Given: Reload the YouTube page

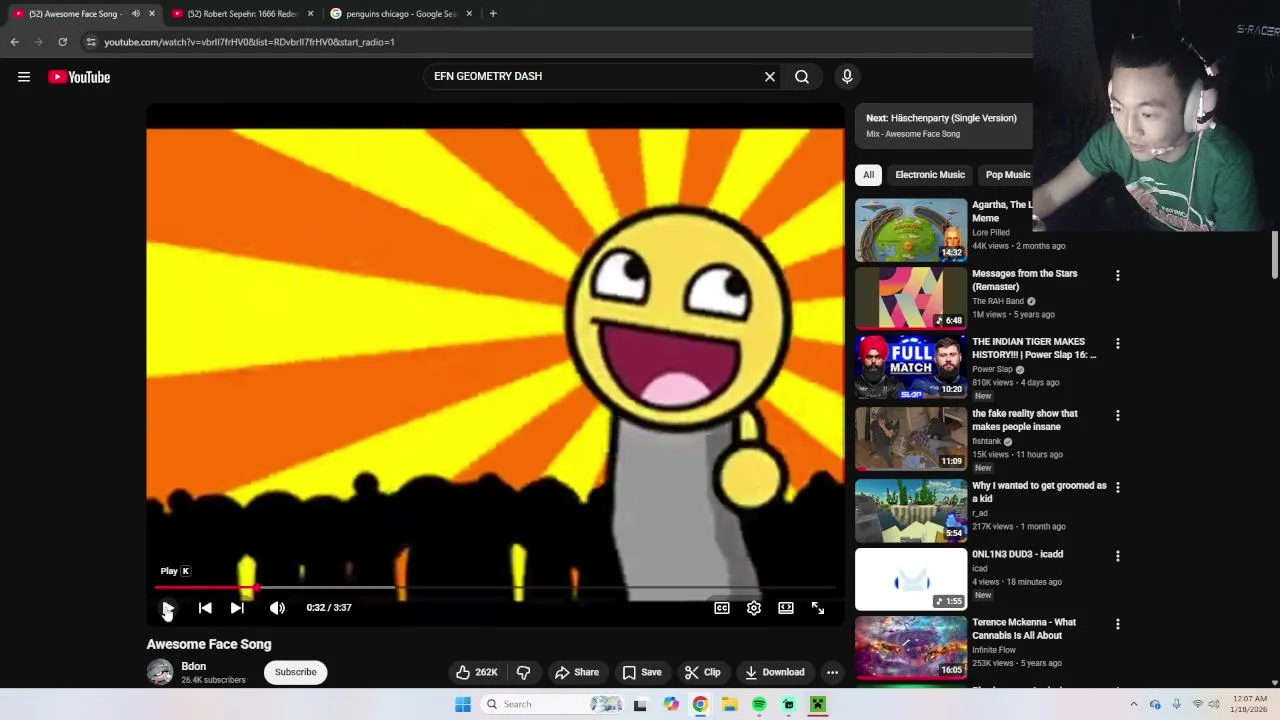Looking at the screenshot, I should [x=62, y=42].
